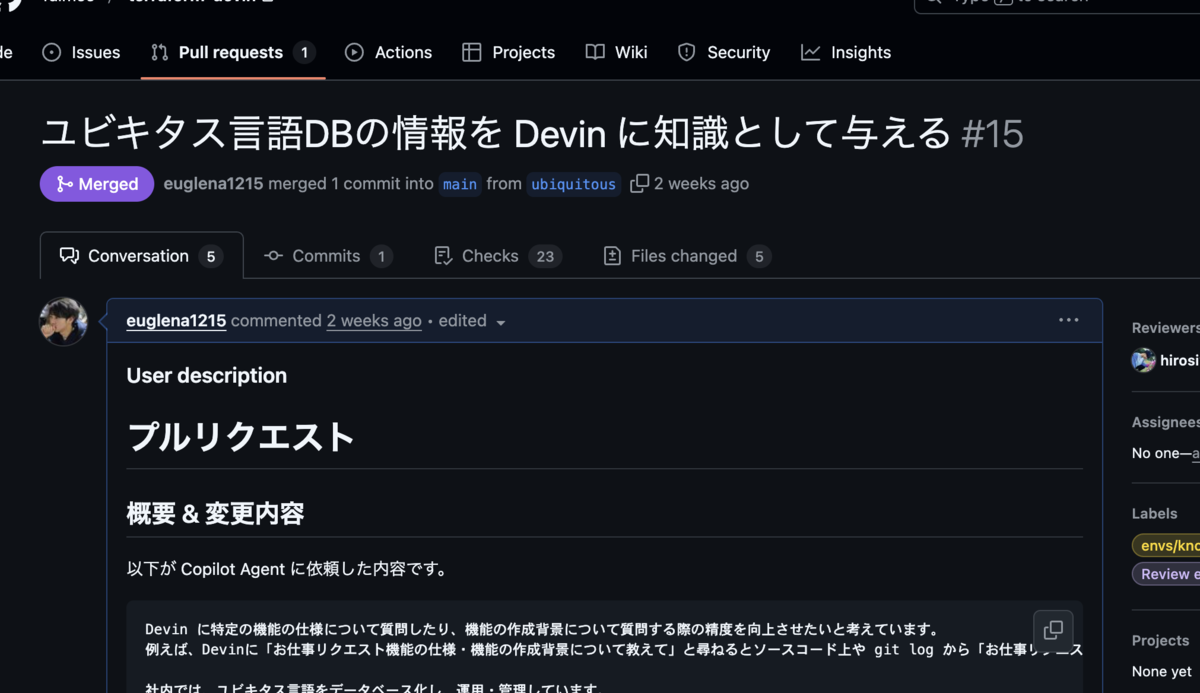Click the Conversation speech bubble icon
This screenshot has width=1200, height=693.
click(69, 256)
